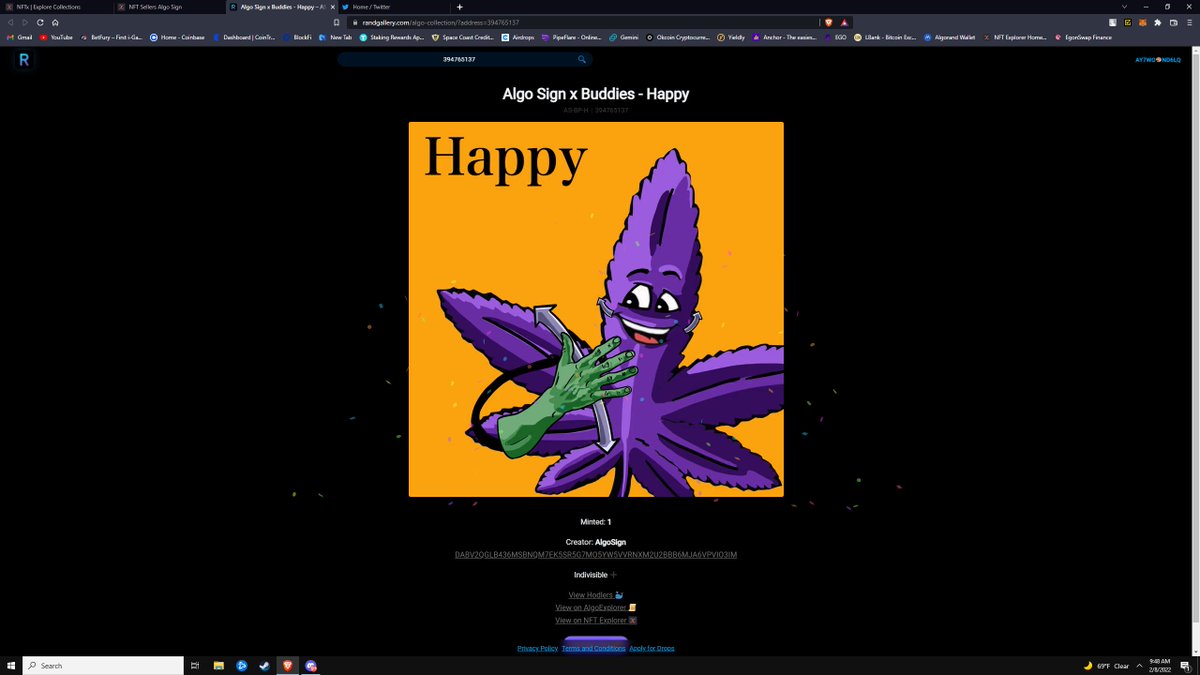Screen dimensions: 1200x675
Task: Click the connected wallet address at top right
Action: [x=1158, y=60]
